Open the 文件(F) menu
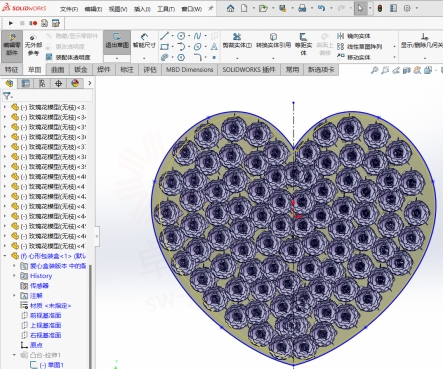Viewport: 444px width, 369px height. click(69, 9)
